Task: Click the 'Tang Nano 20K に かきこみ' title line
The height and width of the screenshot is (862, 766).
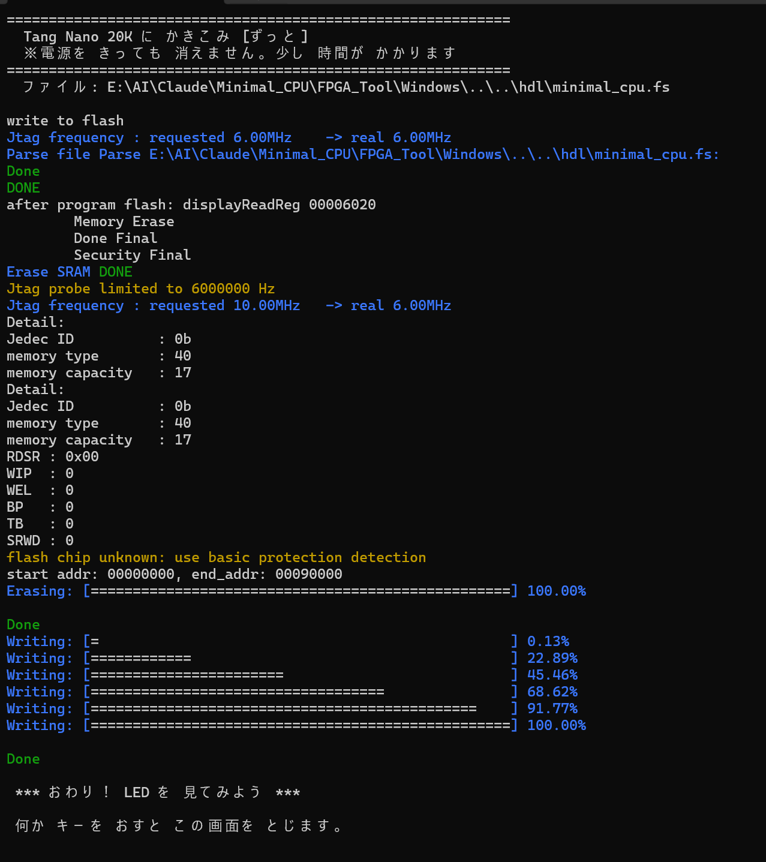Action: pyautogui.click(x=166, y=37)
